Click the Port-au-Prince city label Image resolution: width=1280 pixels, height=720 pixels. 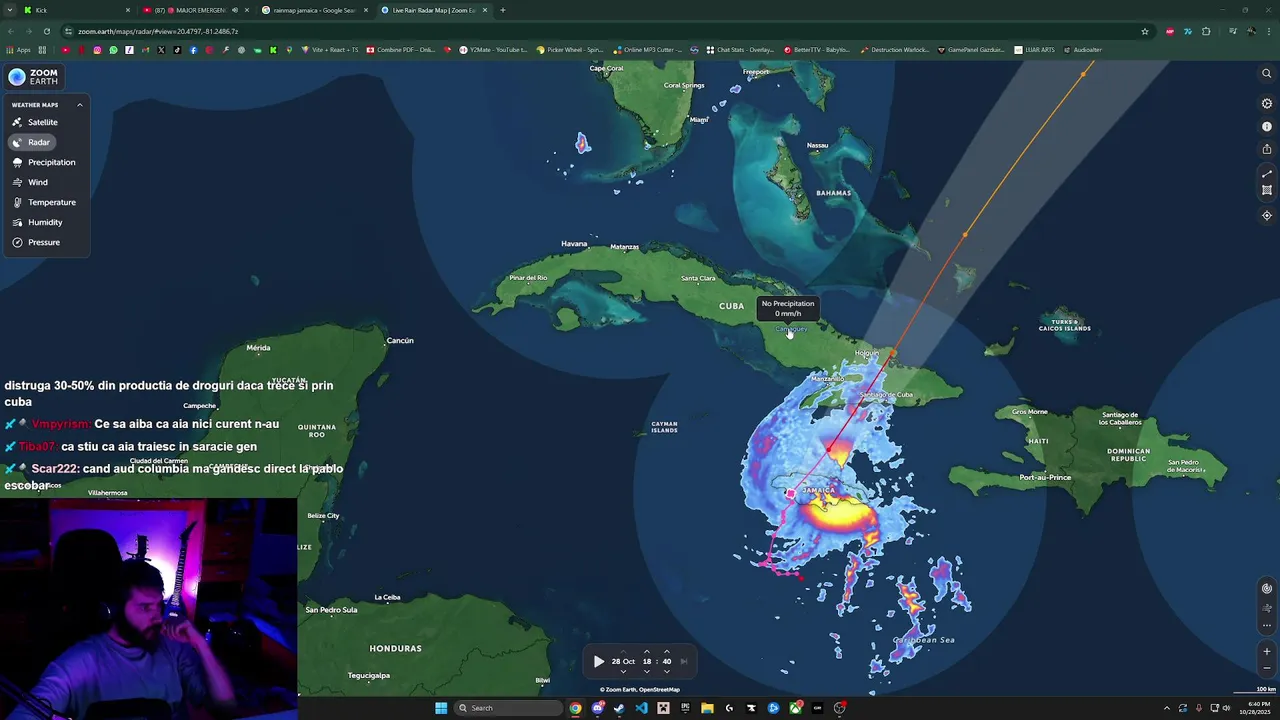click(1045, 477)
